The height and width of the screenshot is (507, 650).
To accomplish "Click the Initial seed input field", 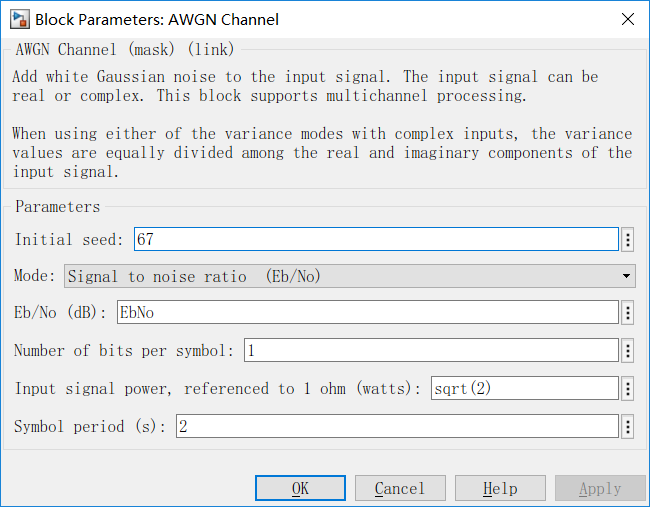I will click(376, 239).
